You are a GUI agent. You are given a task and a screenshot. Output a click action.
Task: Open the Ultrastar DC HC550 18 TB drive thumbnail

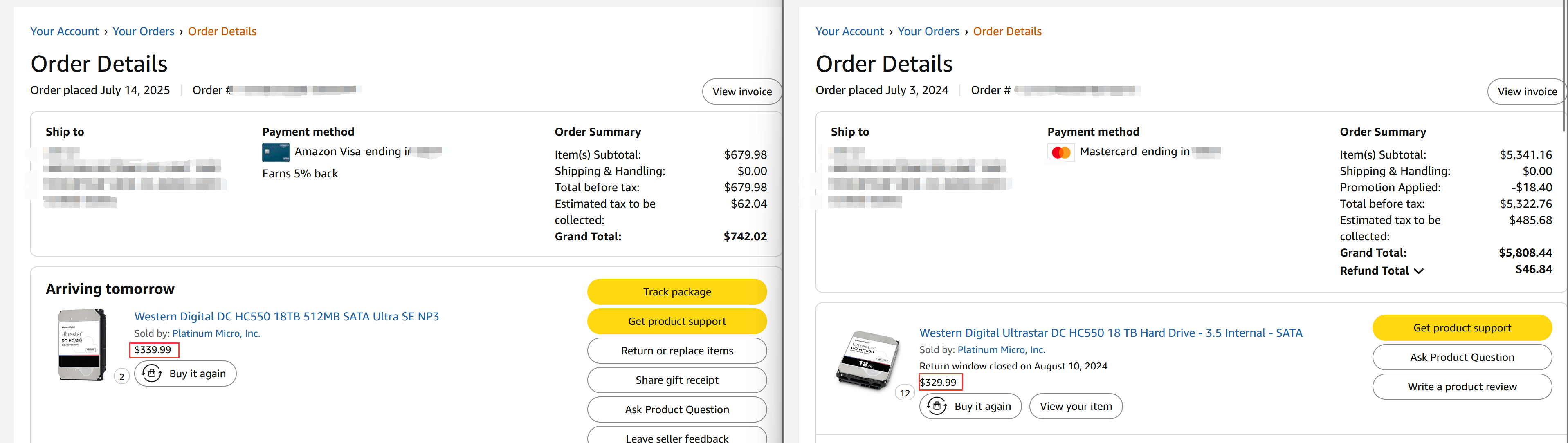(x=867, y=361)
